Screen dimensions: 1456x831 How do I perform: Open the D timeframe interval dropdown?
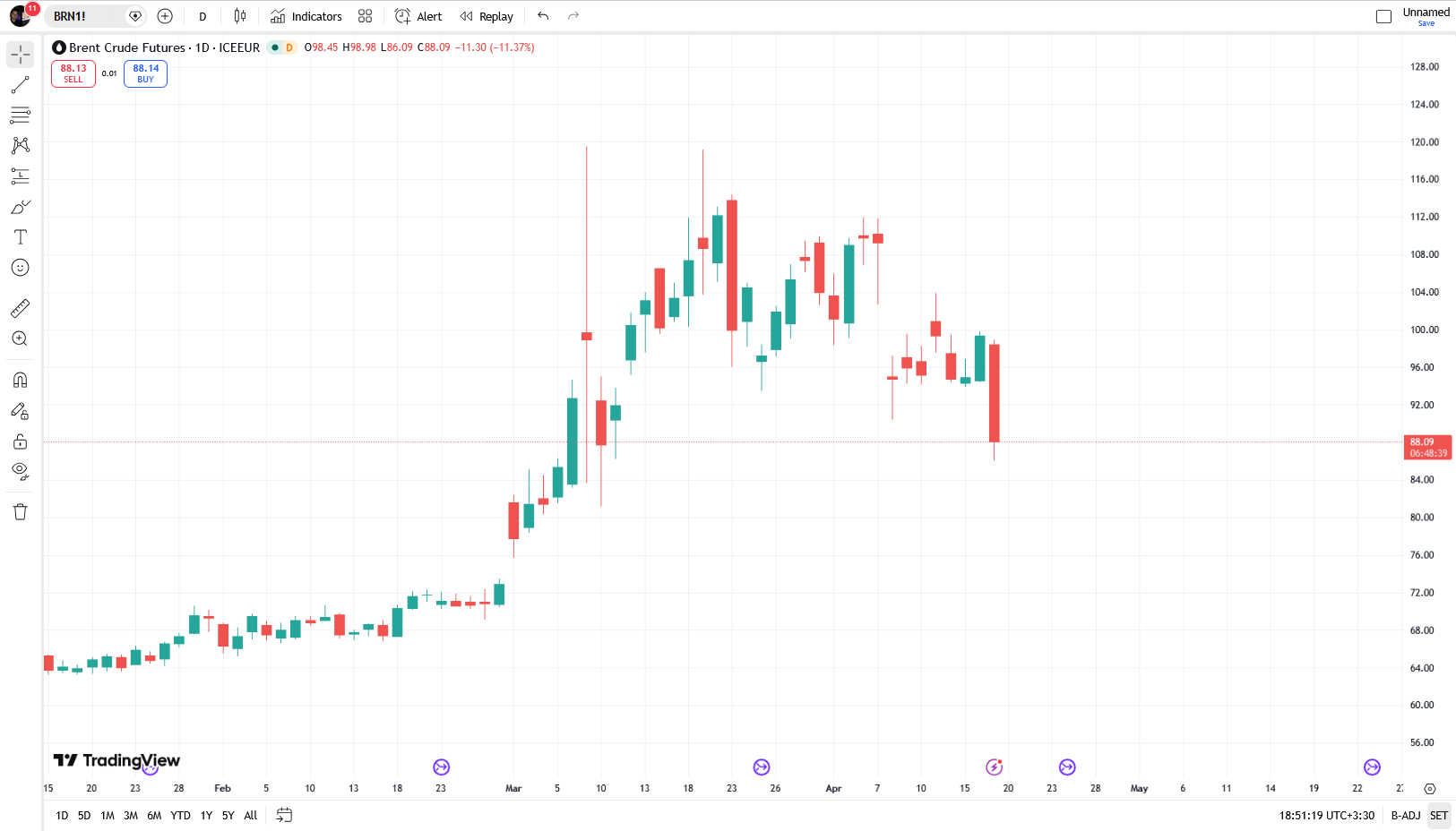202,16
